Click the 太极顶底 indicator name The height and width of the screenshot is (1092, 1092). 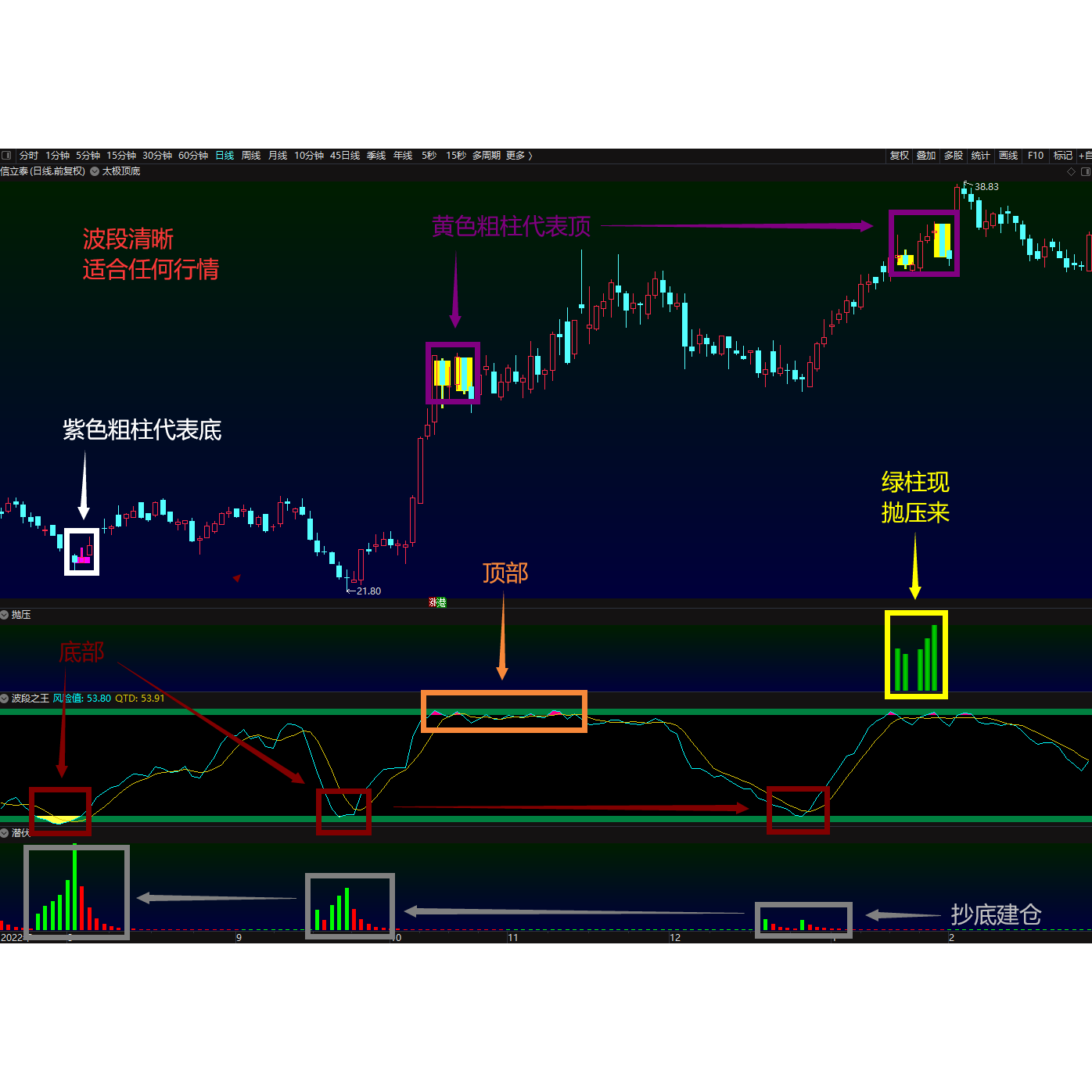121,171
